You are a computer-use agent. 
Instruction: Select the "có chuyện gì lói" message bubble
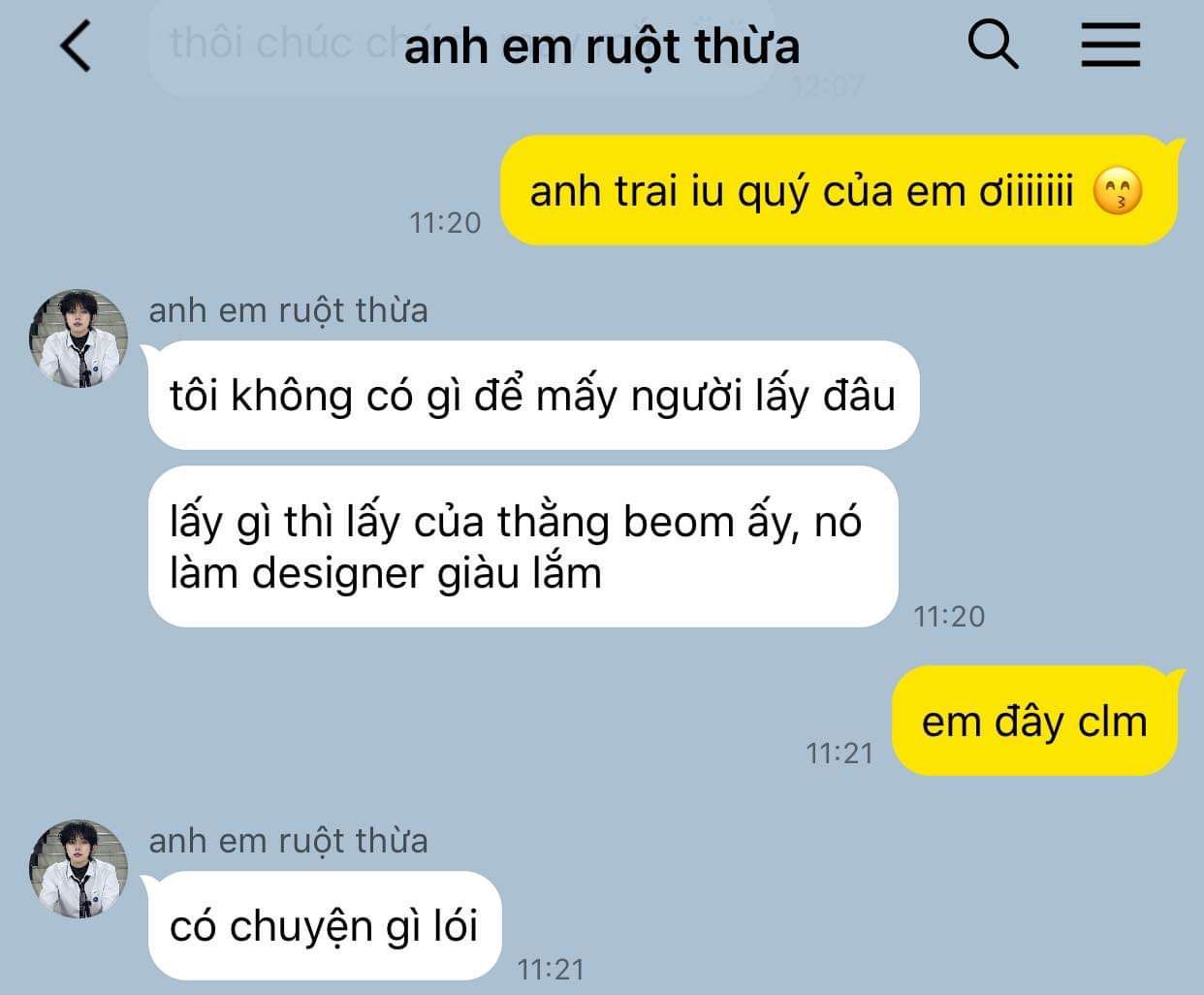[x=325, y=926]
